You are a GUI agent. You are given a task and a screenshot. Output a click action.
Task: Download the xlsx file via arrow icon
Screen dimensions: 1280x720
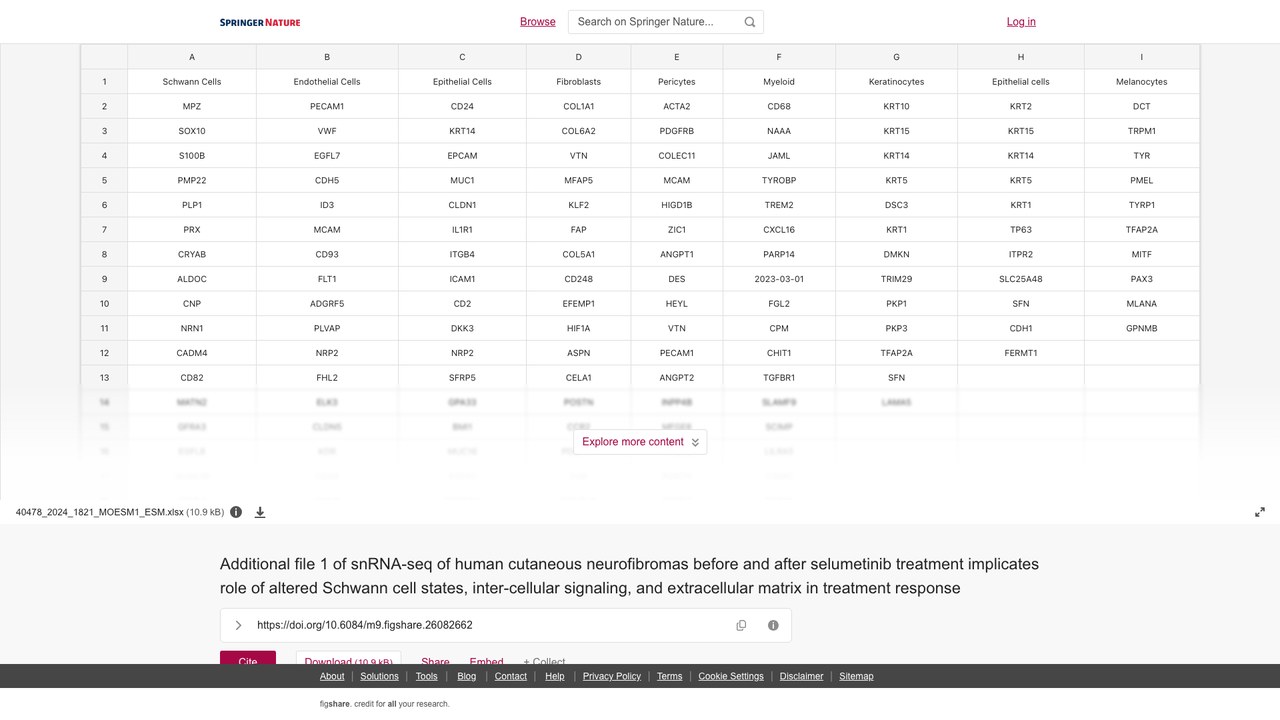pos(260,512)
